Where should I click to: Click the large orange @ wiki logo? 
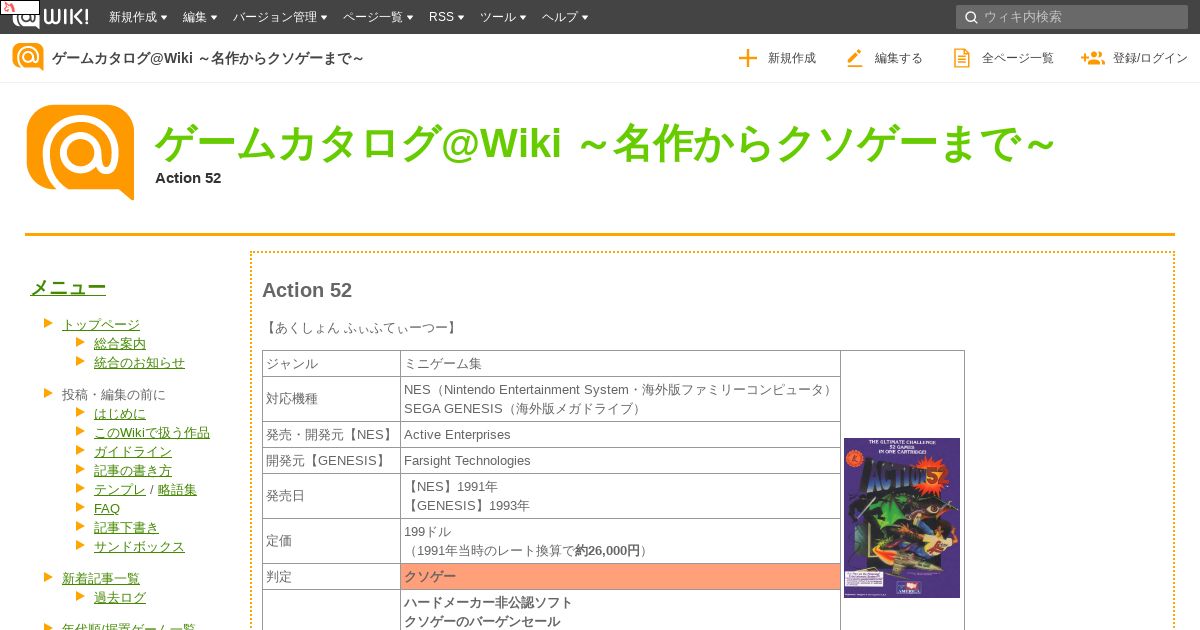click(x=80, y=152)
